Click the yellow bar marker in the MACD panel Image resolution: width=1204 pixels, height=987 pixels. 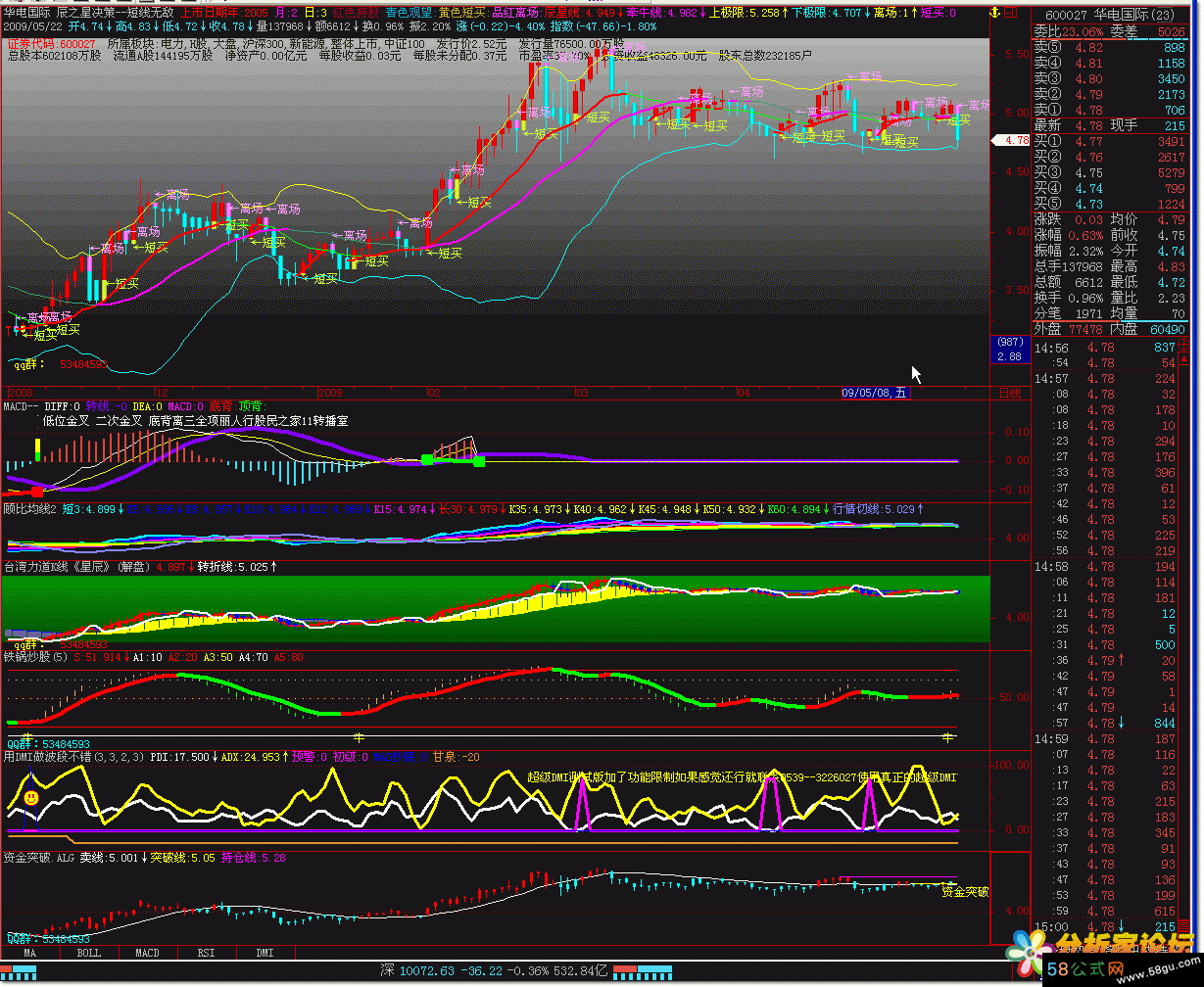tap(37, 449)
